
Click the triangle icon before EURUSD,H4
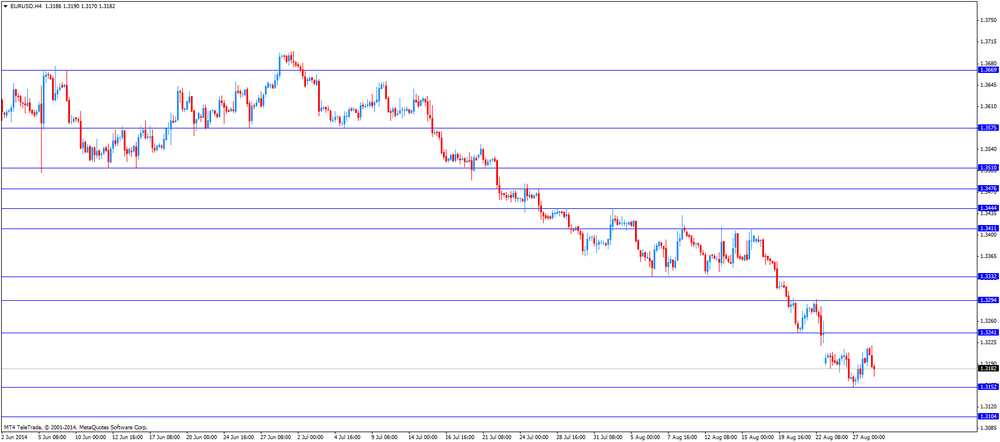coord(6,5)
